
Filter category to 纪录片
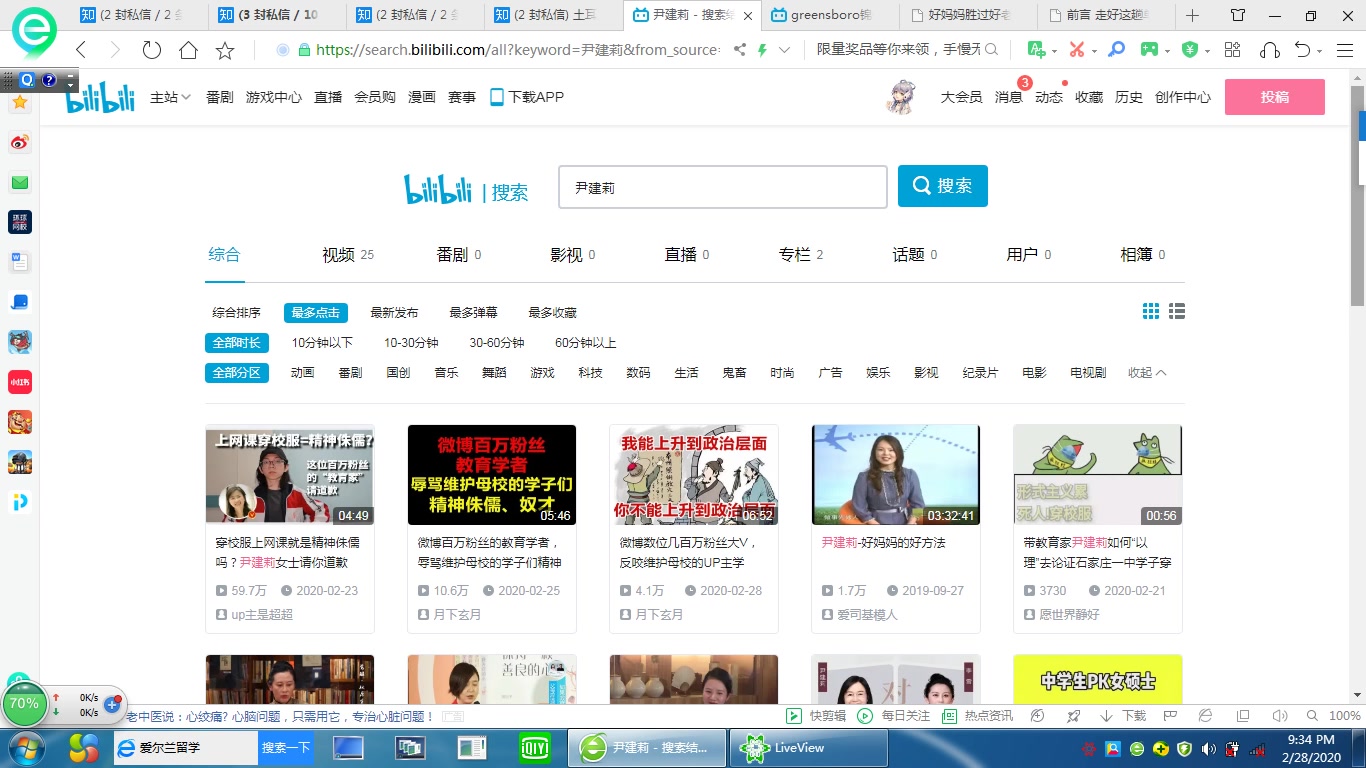click(980, 373)
